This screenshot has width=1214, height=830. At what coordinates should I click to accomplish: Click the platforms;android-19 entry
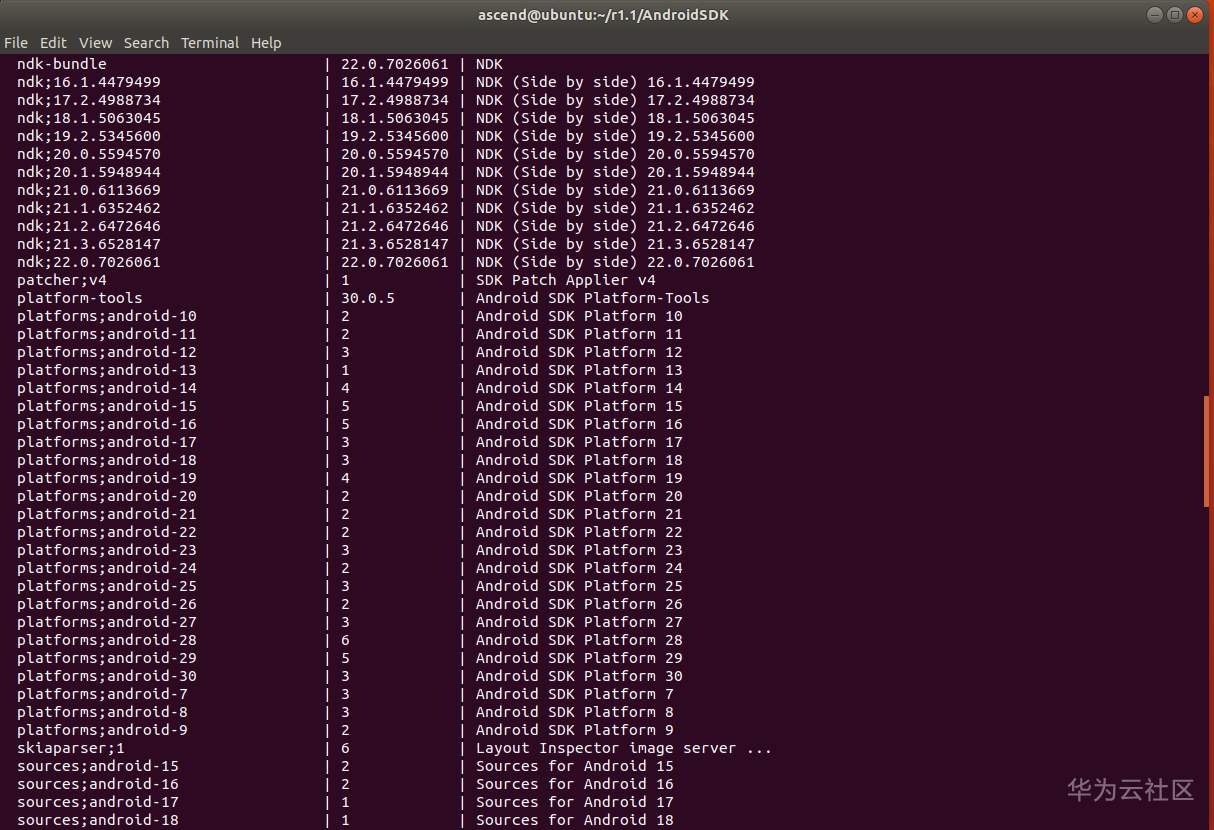point(107,478)
